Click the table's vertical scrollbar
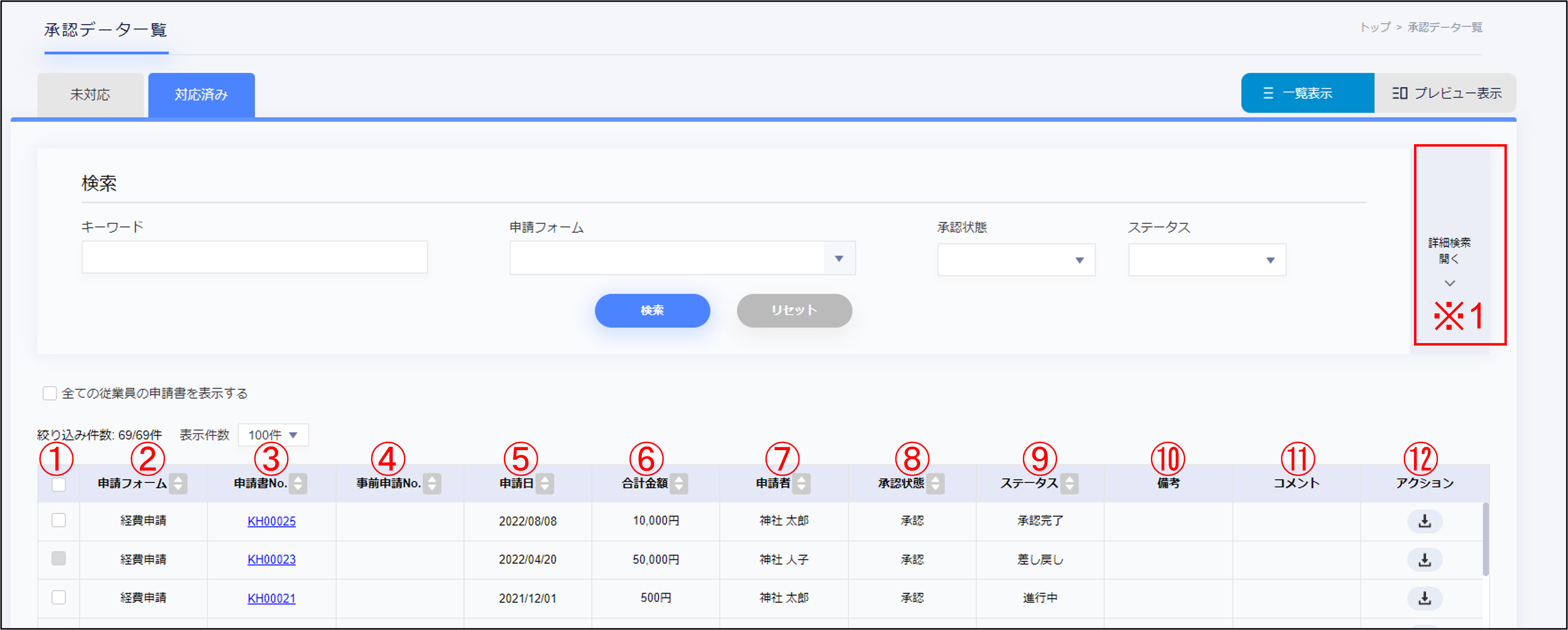Screen dimensions: 1568x630 coord(1485,539)
